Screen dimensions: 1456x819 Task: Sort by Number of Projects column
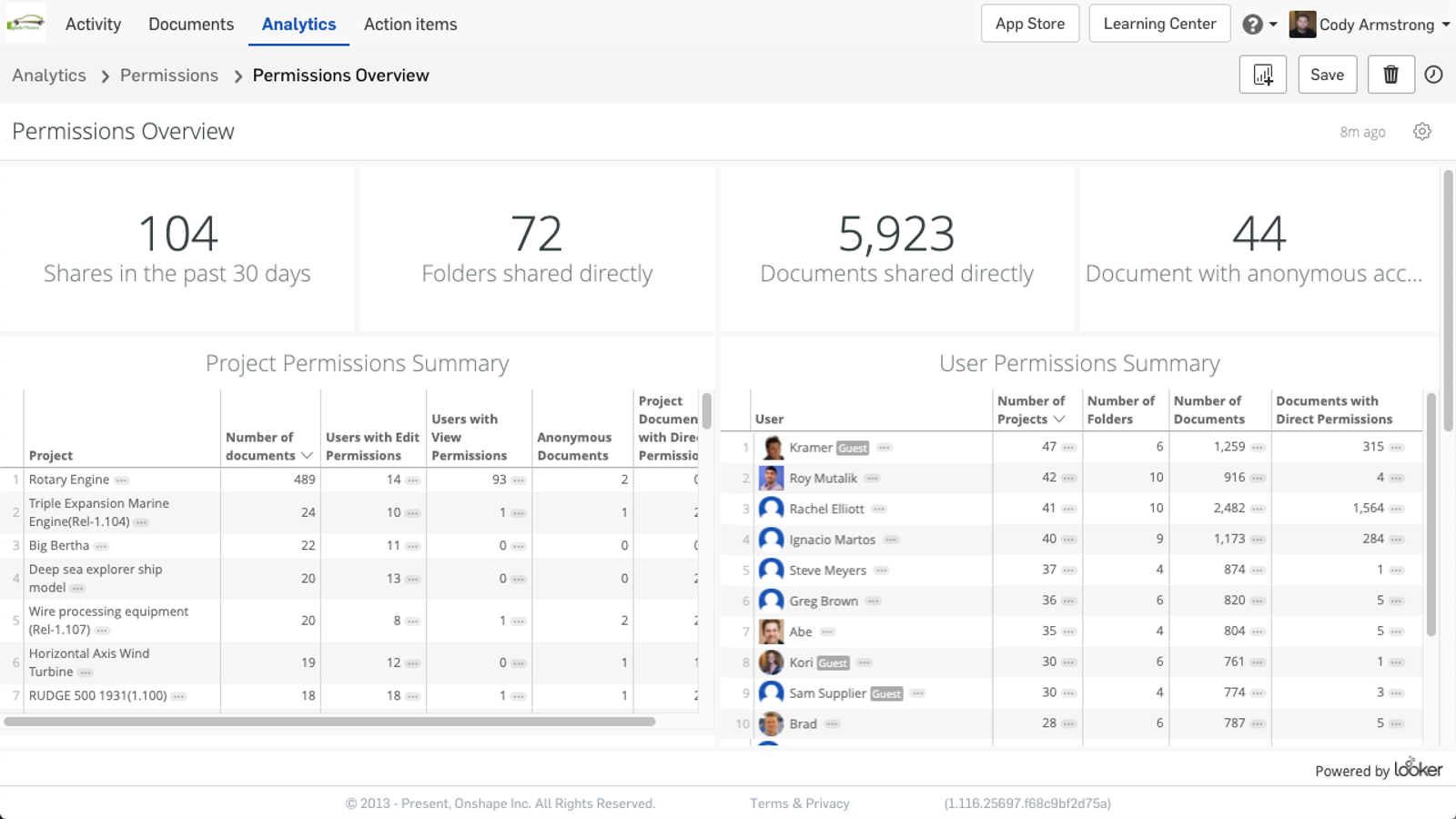(x=1031, y=410)
